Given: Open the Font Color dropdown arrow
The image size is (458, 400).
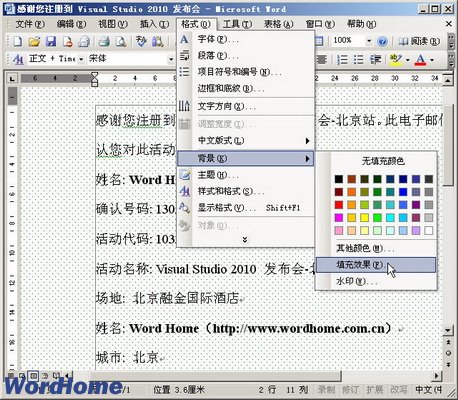Looking at the screenshot, I should coord(432,60).
